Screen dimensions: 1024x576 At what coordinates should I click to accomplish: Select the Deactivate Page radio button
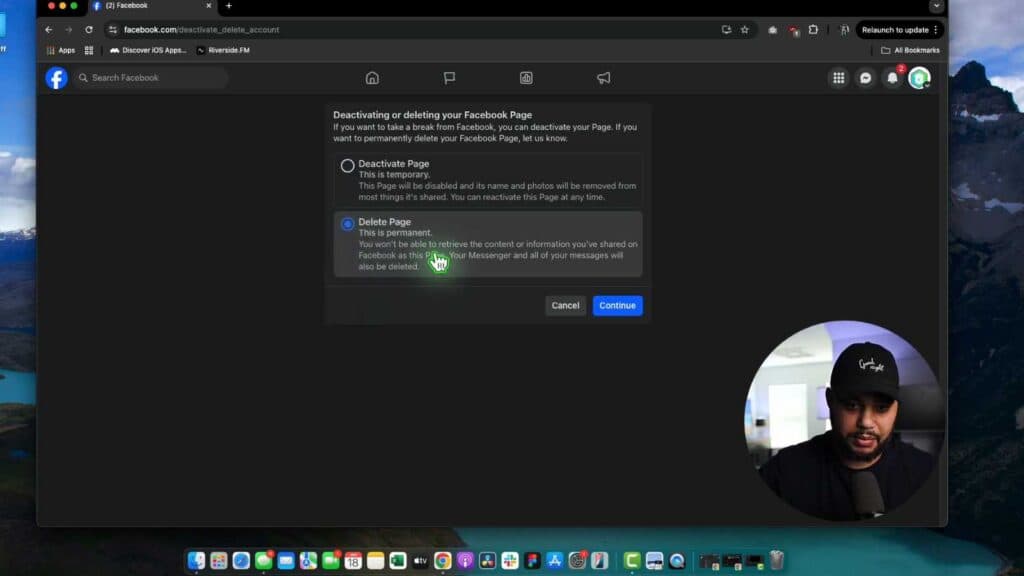(347, 166)
